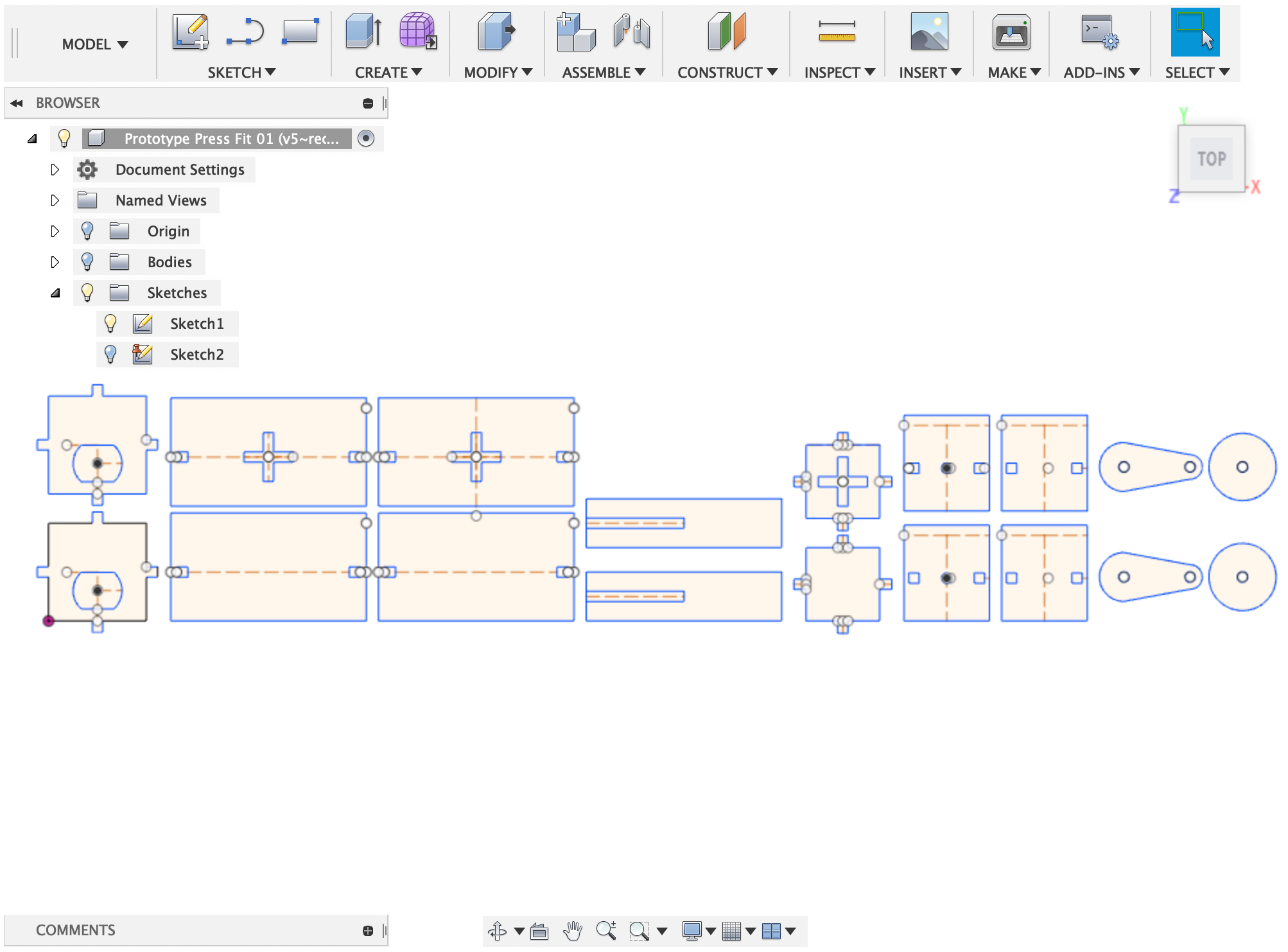Viewport: 1288px width, 952px height.
Task: Open the Grid and Snaps dropdown arrow
Action: pyautogui.click(x=751, y=931)
